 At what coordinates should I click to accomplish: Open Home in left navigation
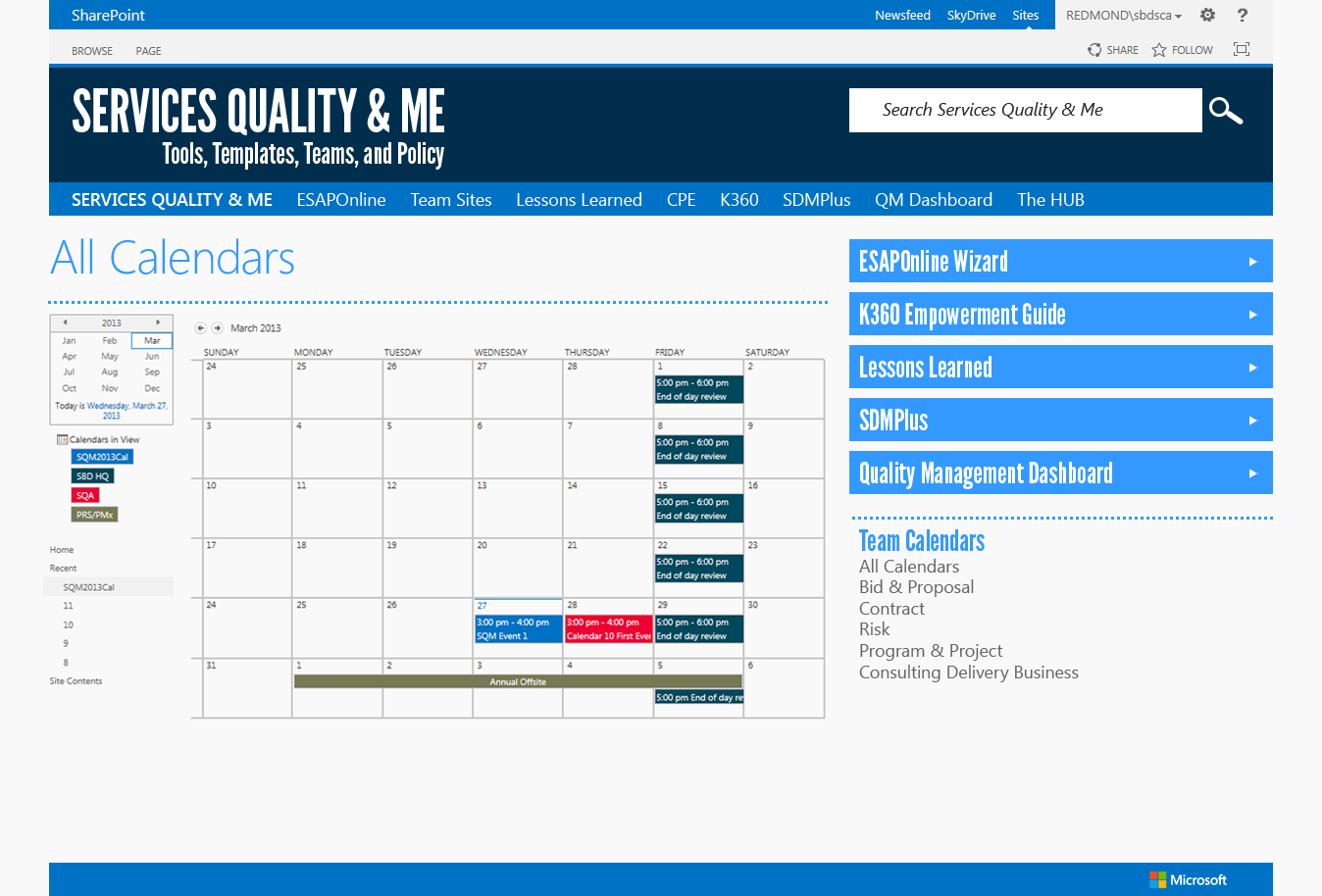coord(62,550)
